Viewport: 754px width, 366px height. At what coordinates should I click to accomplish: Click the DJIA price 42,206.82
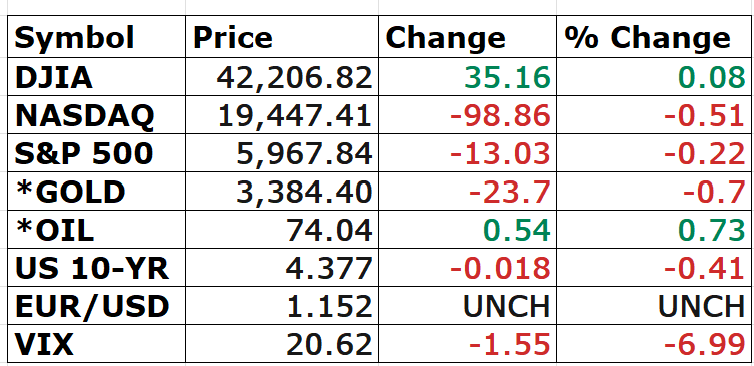point(282,76)
